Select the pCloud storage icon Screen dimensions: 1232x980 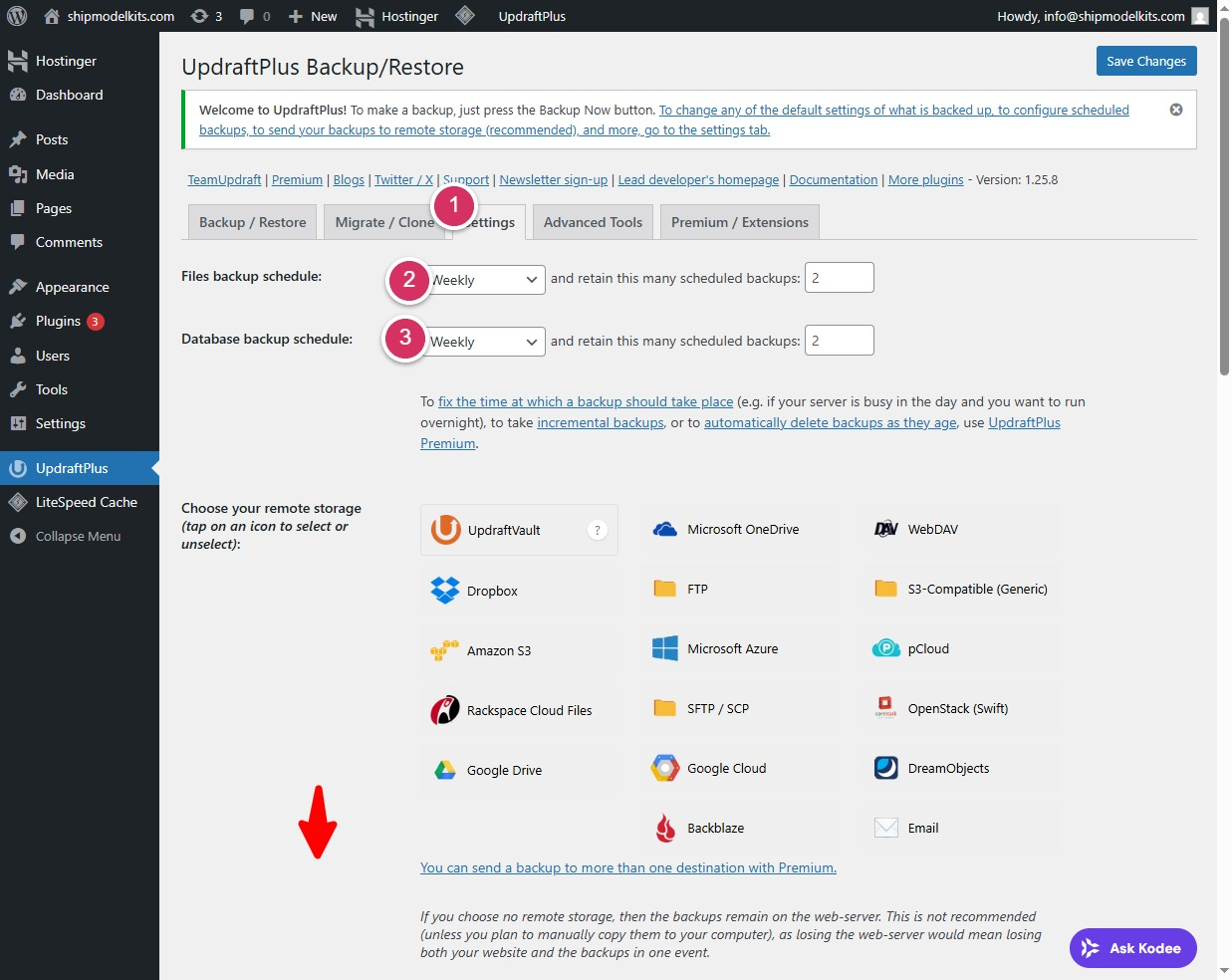(885, 649)
